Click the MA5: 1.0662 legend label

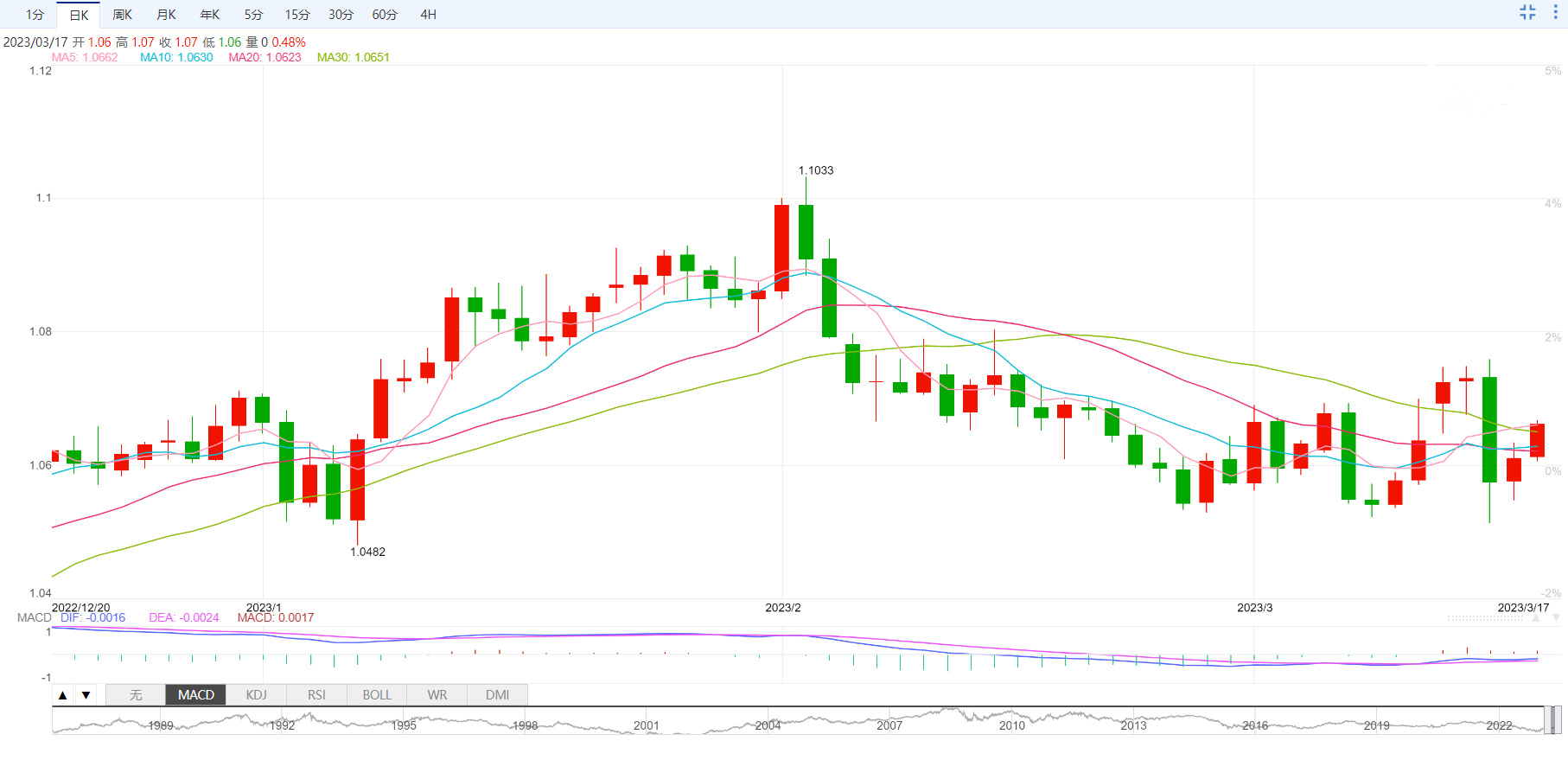click(85, 57)
